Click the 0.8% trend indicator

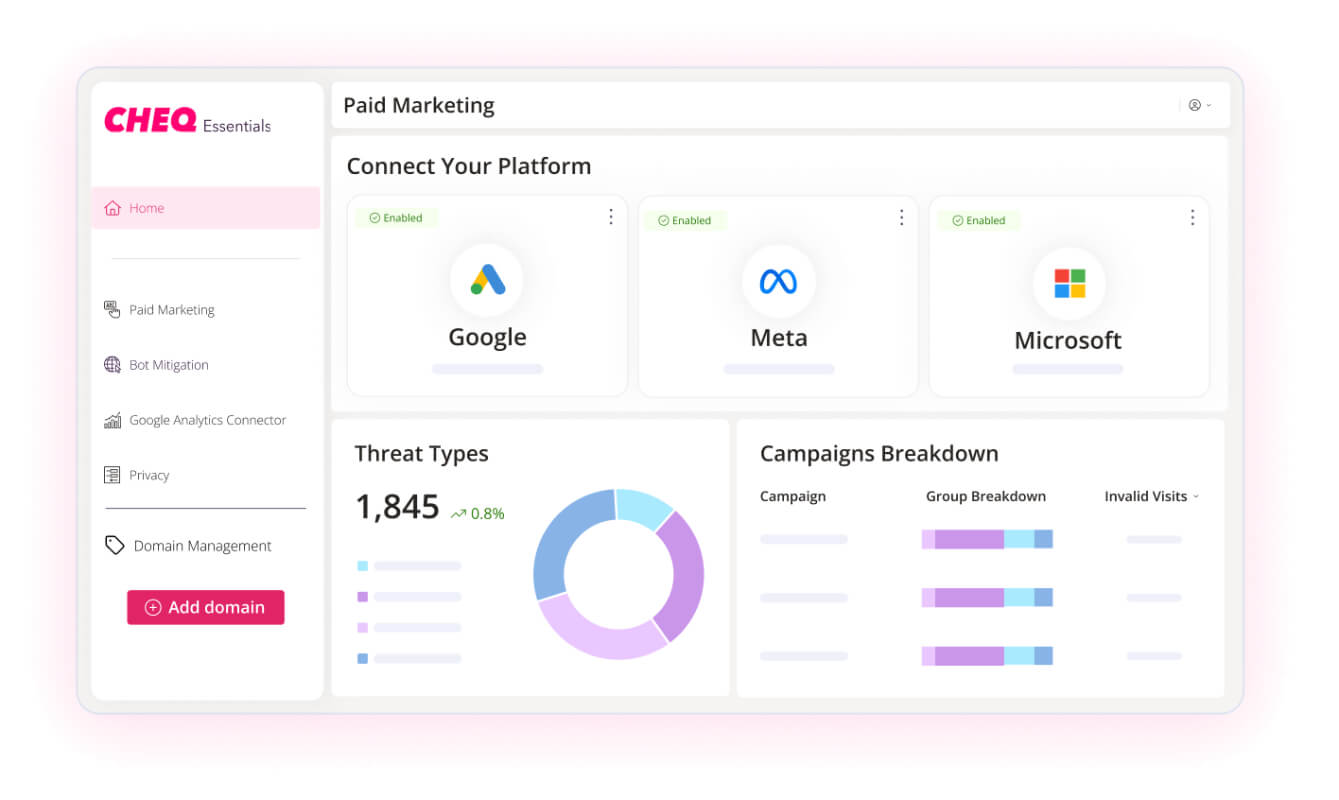click(x=478, y=514)
